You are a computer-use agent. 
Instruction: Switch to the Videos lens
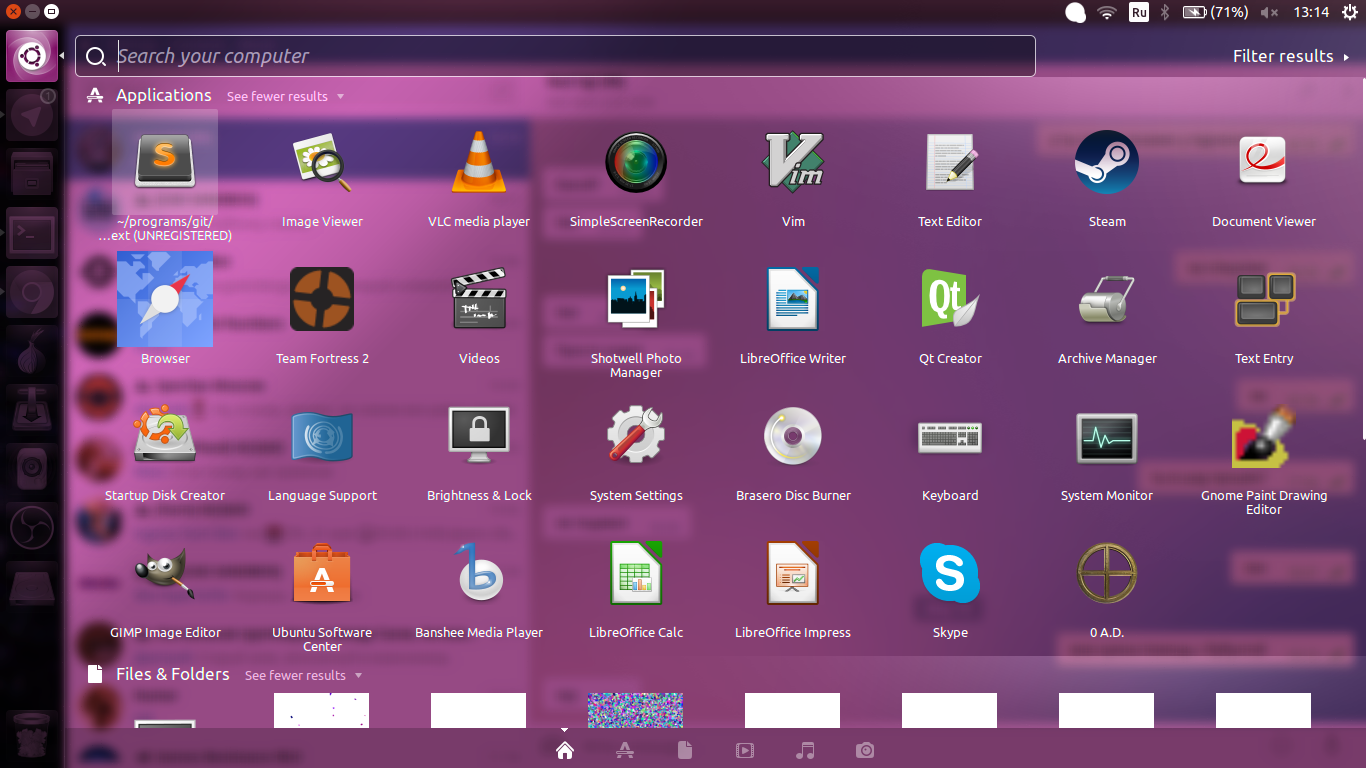pyautogui.click(x=745, y=750)
